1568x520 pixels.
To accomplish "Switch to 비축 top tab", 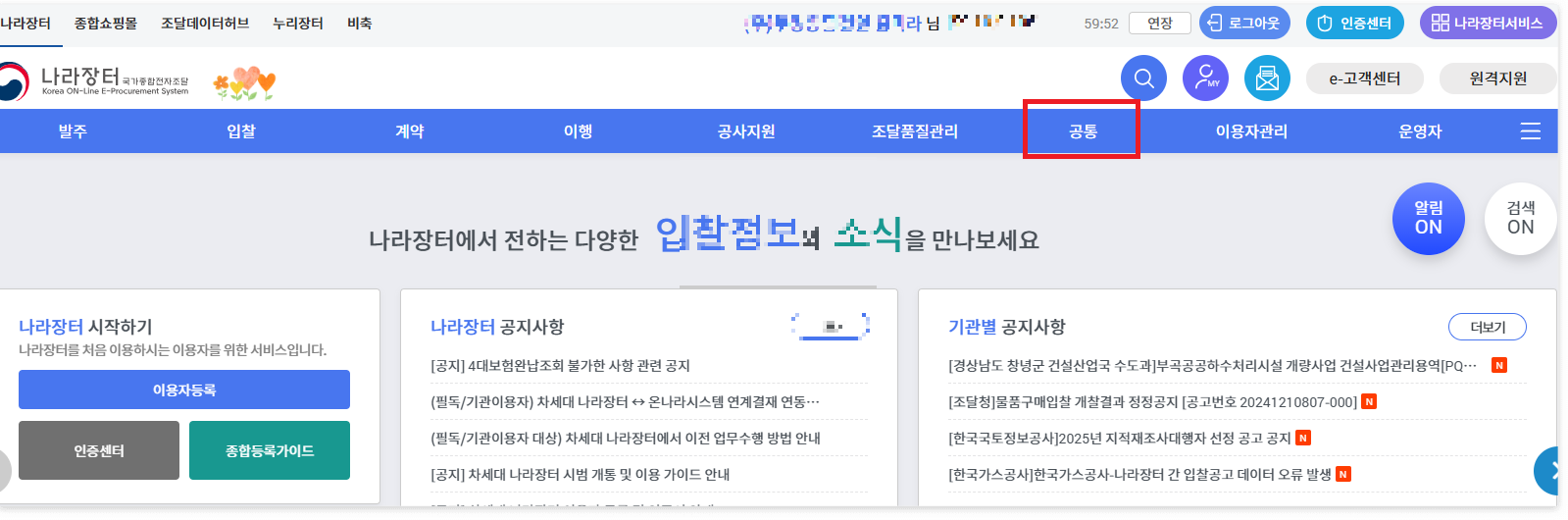I will tap(360, 24).
